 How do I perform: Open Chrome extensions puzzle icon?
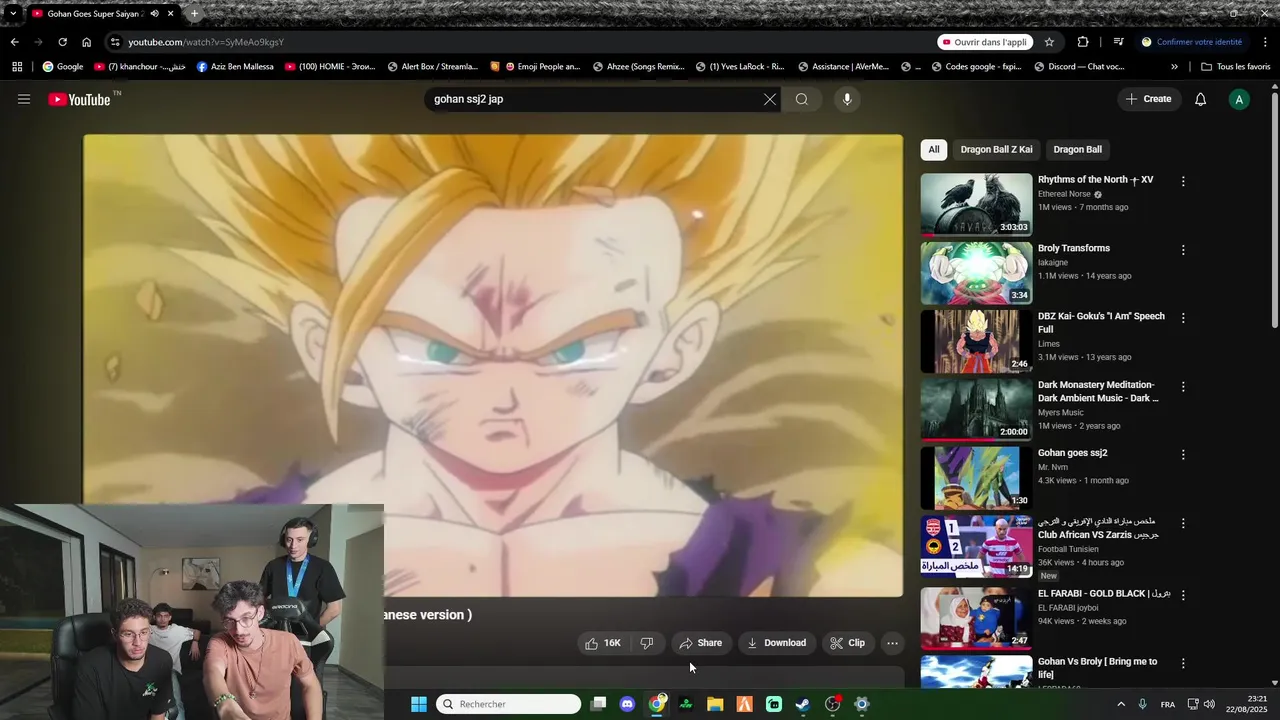(x=1083, y=42)
